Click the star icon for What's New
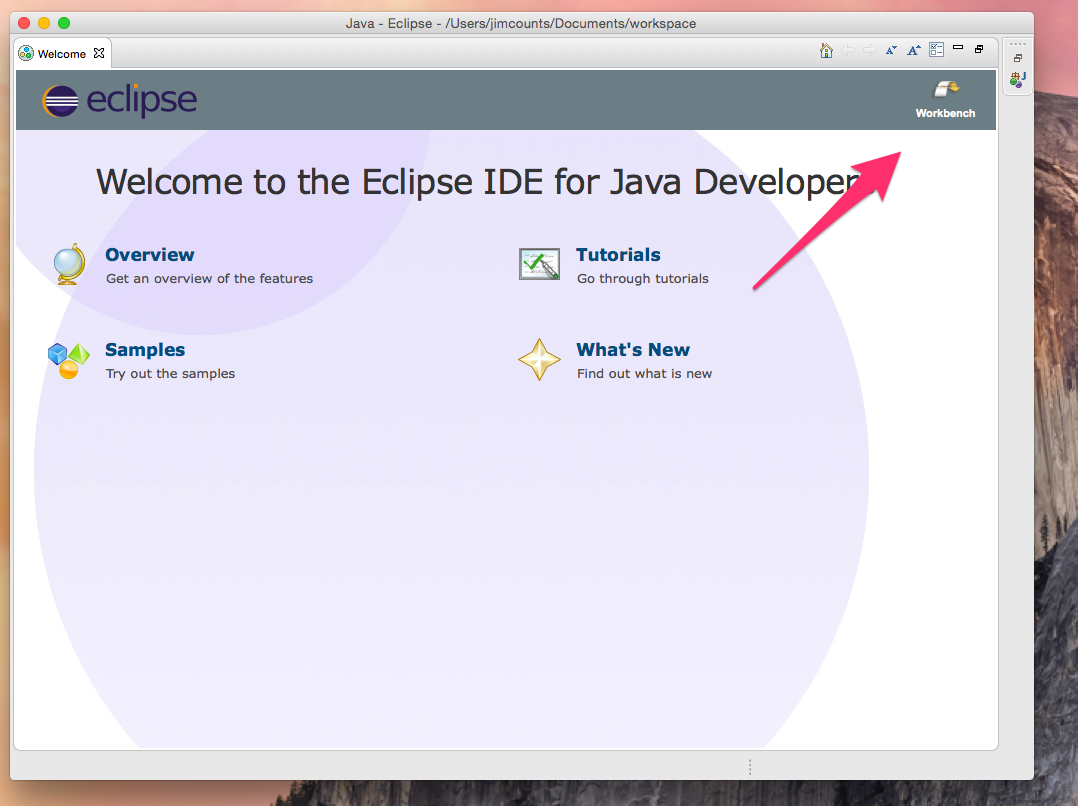 (539, 359)
